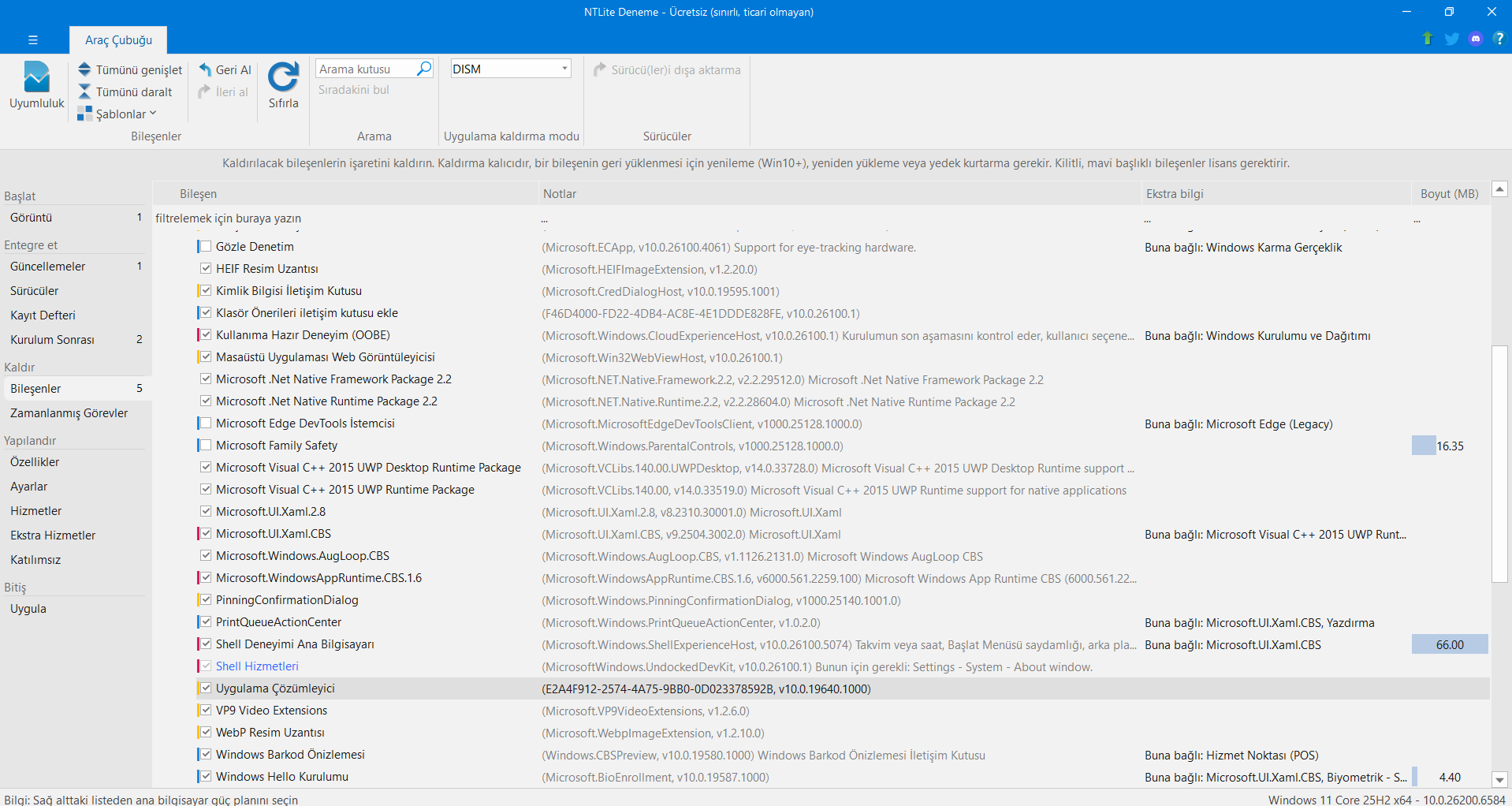Focus the Arama kutusu search field
Image resolution: width=1512 pixels, height=806 pixels.
(365, 69)
